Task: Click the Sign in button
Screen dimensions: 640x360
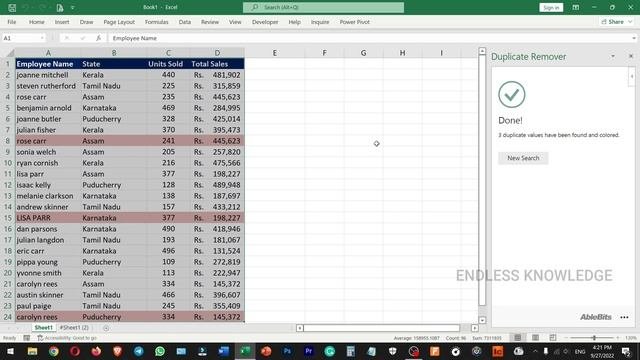Action: coord(551,7)
